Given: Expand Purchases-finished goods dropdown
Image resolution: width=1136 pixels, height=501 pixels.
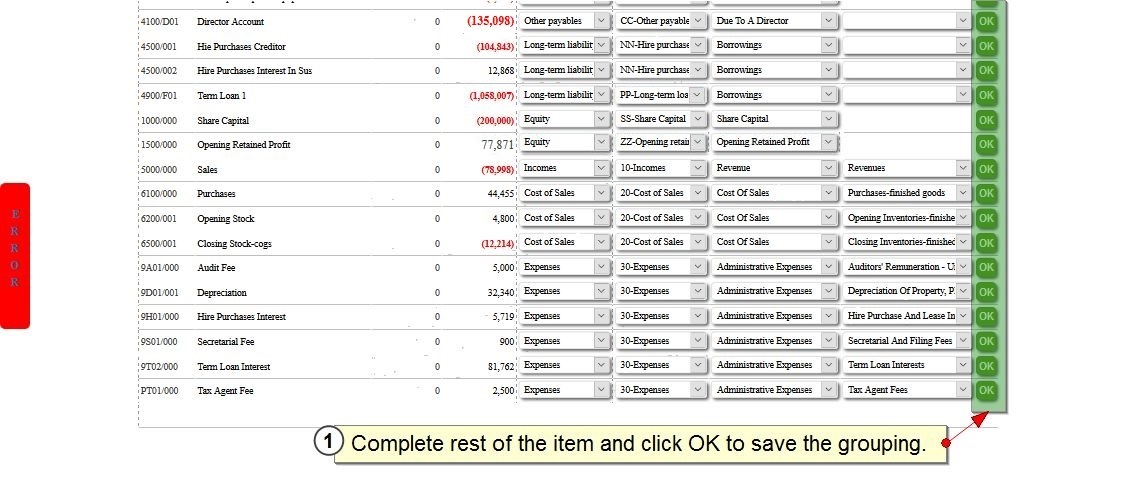Looking at the screenshot, I should coord(907,193).
